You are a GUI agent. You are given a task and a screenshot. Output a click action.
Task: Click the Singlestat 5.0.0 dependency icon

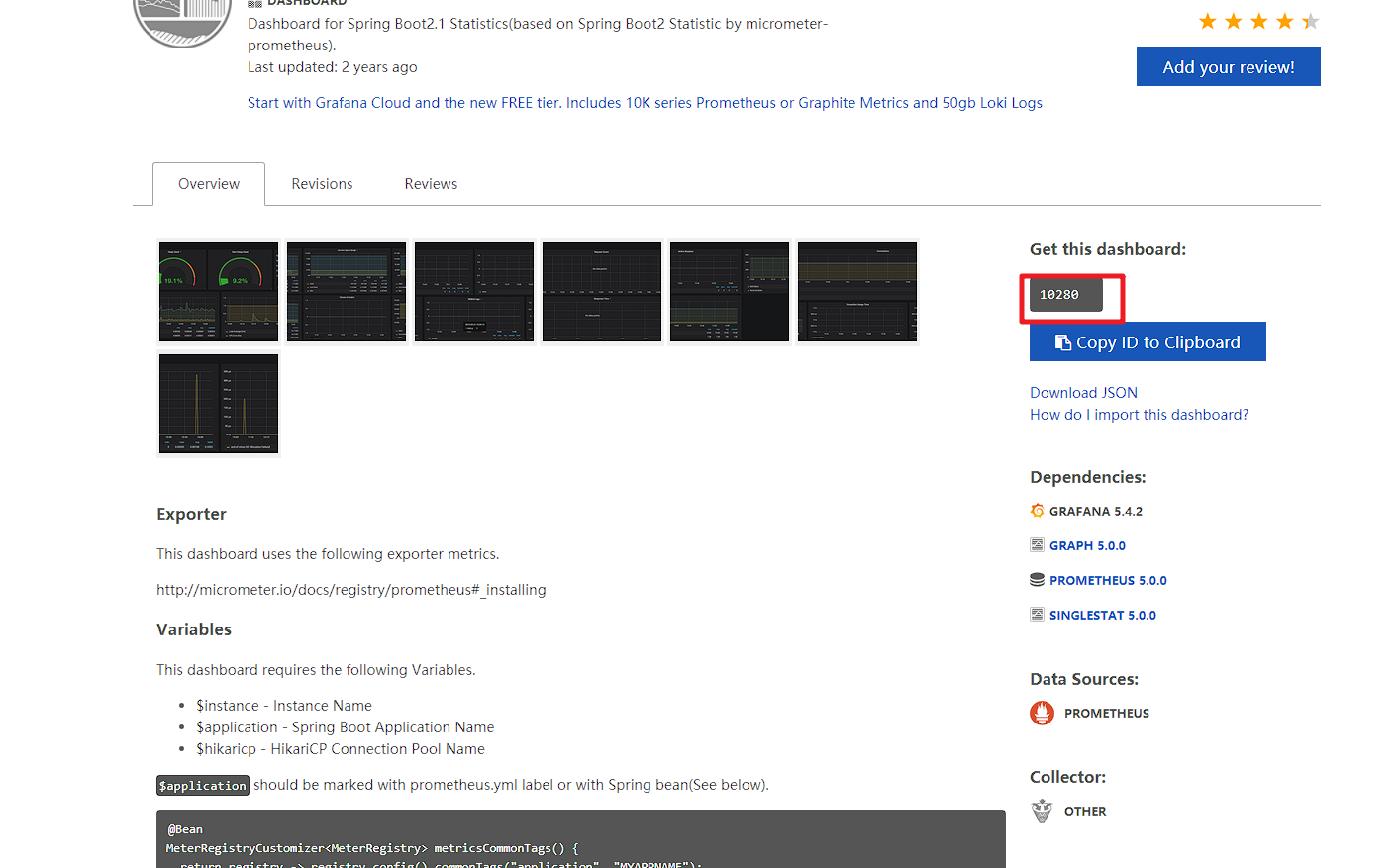pyautogui.click(x=1037, y=615)
